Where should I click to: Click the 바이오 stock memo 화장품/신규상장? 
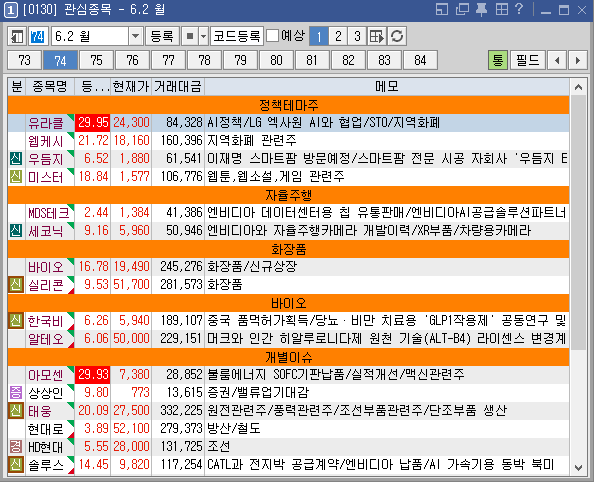click(252, 267)
